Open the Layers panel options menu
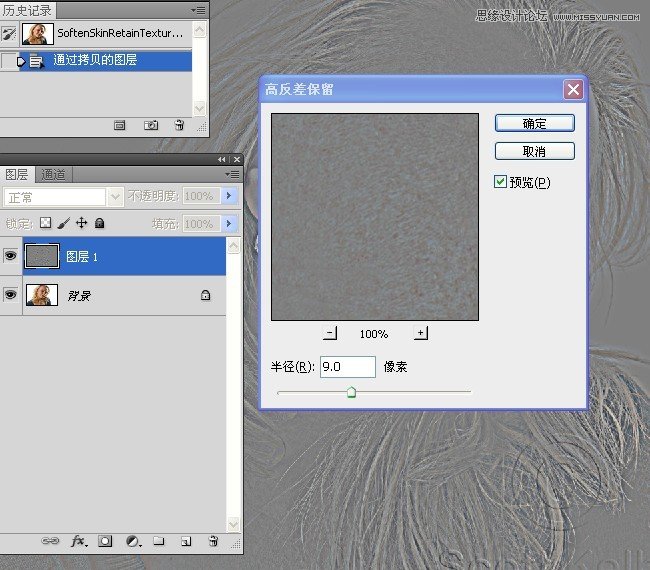 (x=232, y=175)
